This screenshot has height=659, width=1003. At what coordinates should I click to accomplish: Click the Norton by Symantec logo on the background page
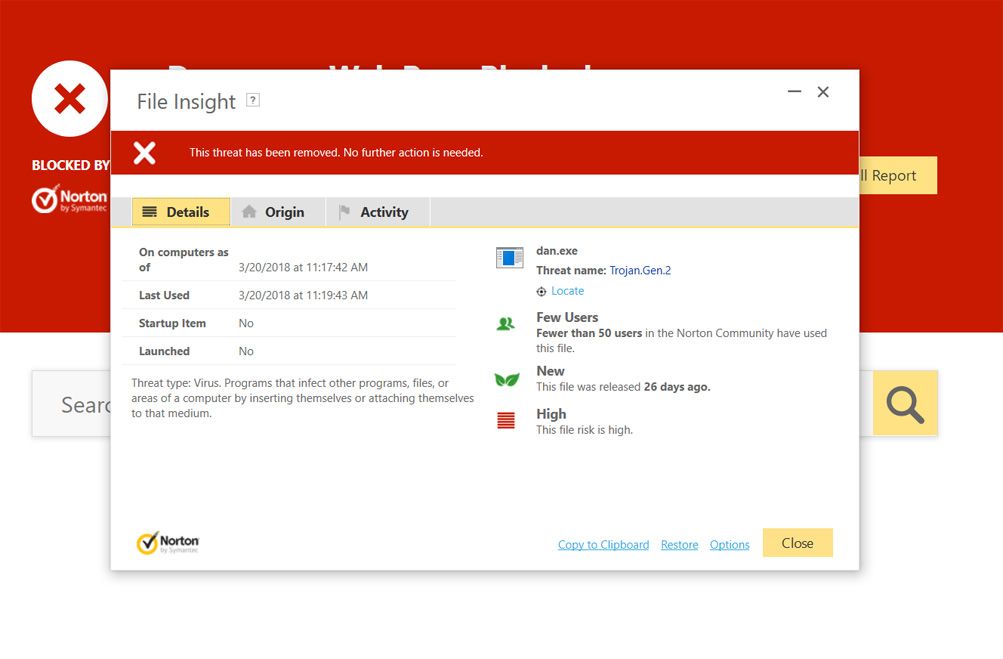70,199
